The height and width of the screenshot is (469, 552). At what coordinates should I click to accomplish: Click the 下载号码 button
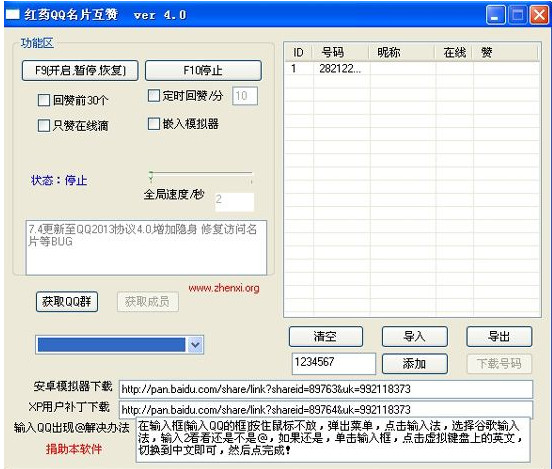(x=499, y=363)
